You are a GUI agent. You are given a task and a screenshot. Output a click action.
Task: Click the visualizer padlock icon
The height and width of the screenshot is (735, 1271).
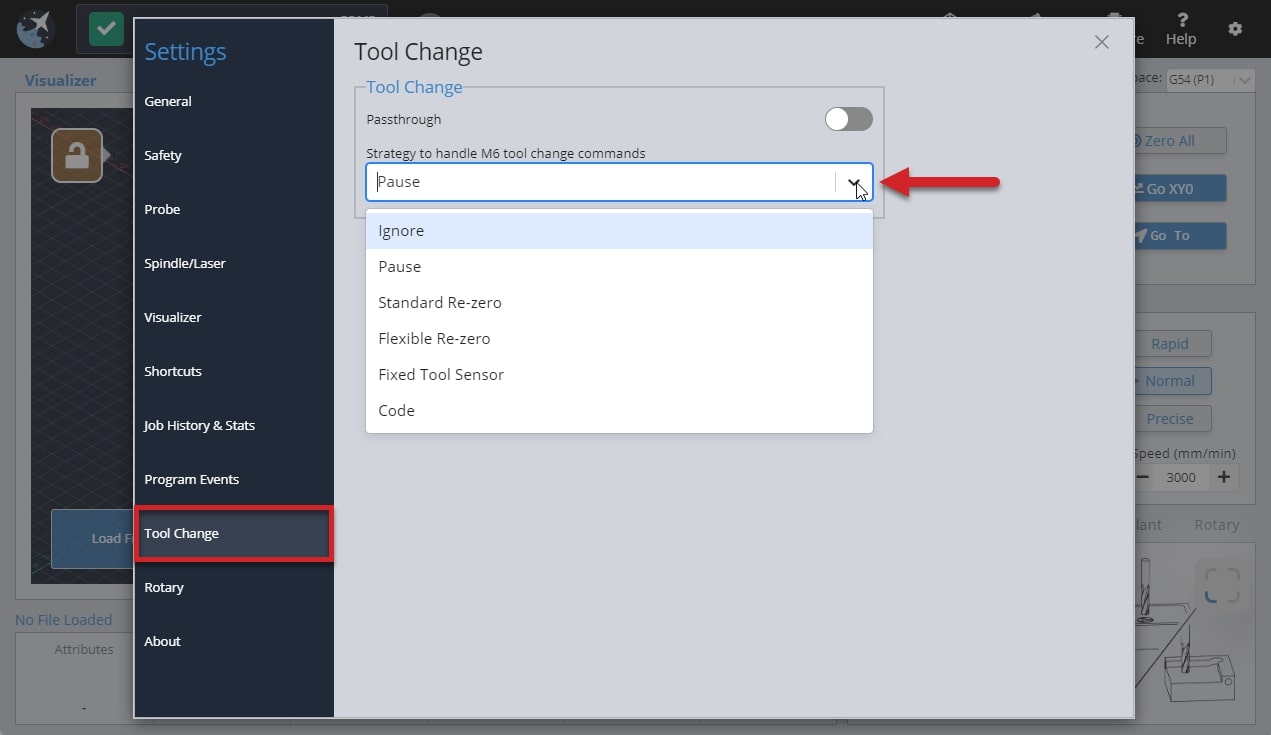[77, 156]
